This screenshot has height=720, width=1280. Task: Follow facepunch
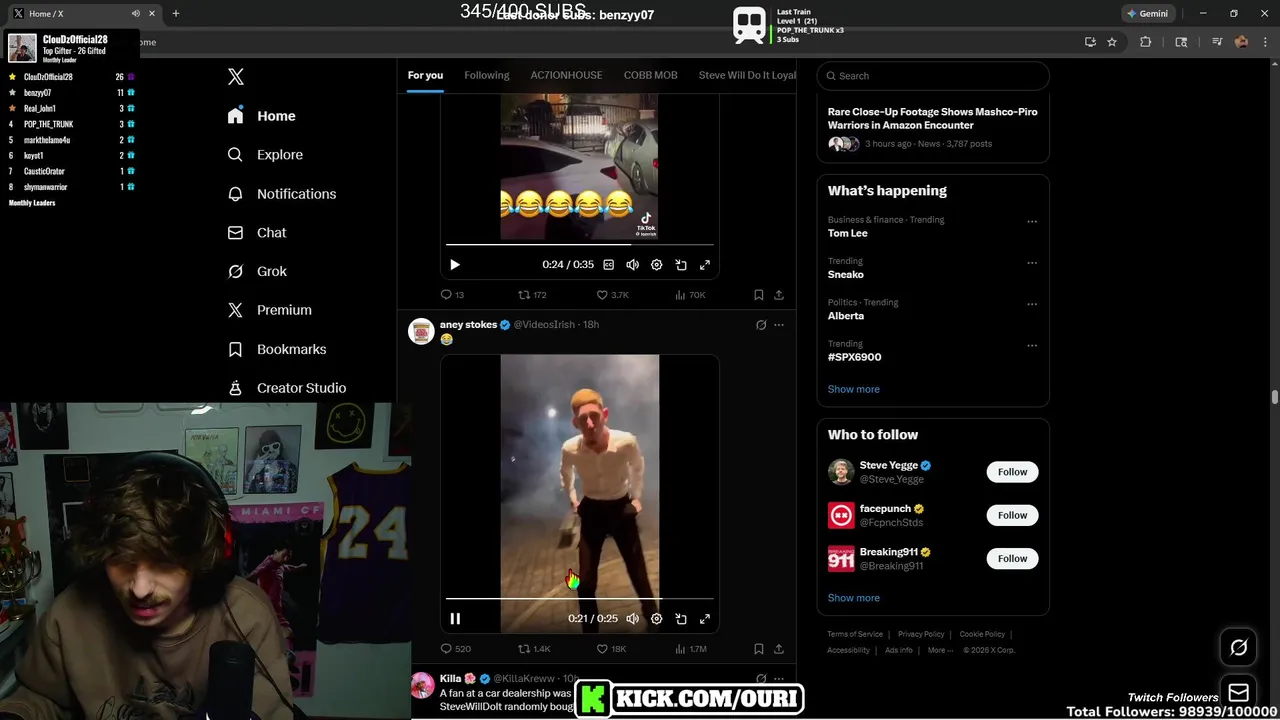[x=1012, y=515]
